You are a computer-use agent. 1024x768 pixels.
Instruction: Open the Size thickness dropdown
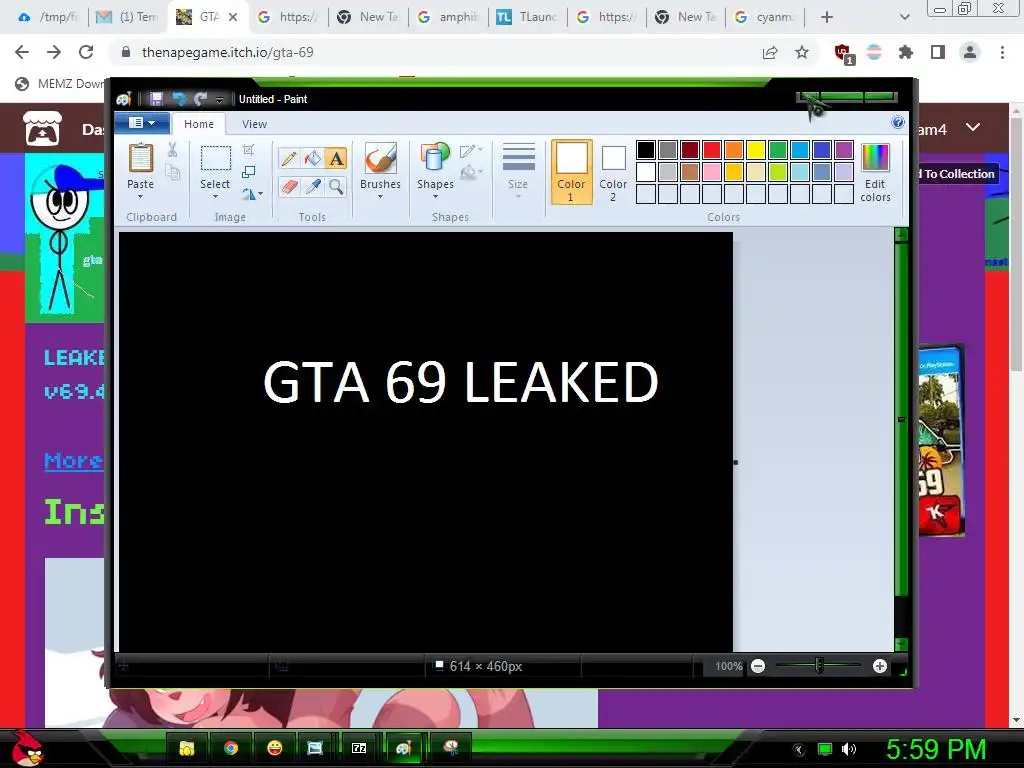tap(519, 171)
